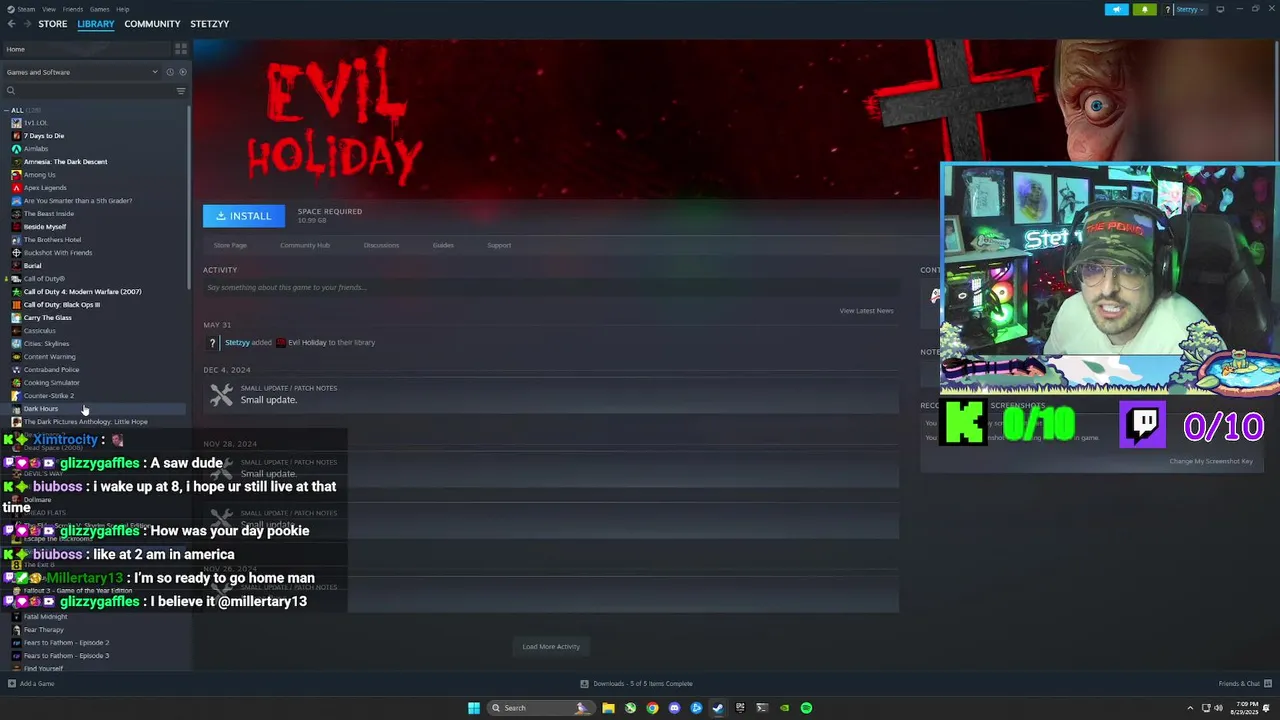Click the wrench icon for Dec 4 update

(x=221, y=395)
